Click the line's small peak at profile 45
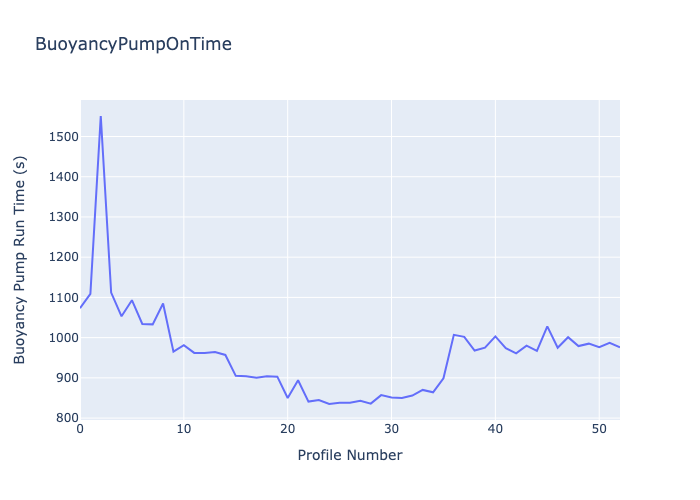The image size is (700, 500). coord(547,326)
